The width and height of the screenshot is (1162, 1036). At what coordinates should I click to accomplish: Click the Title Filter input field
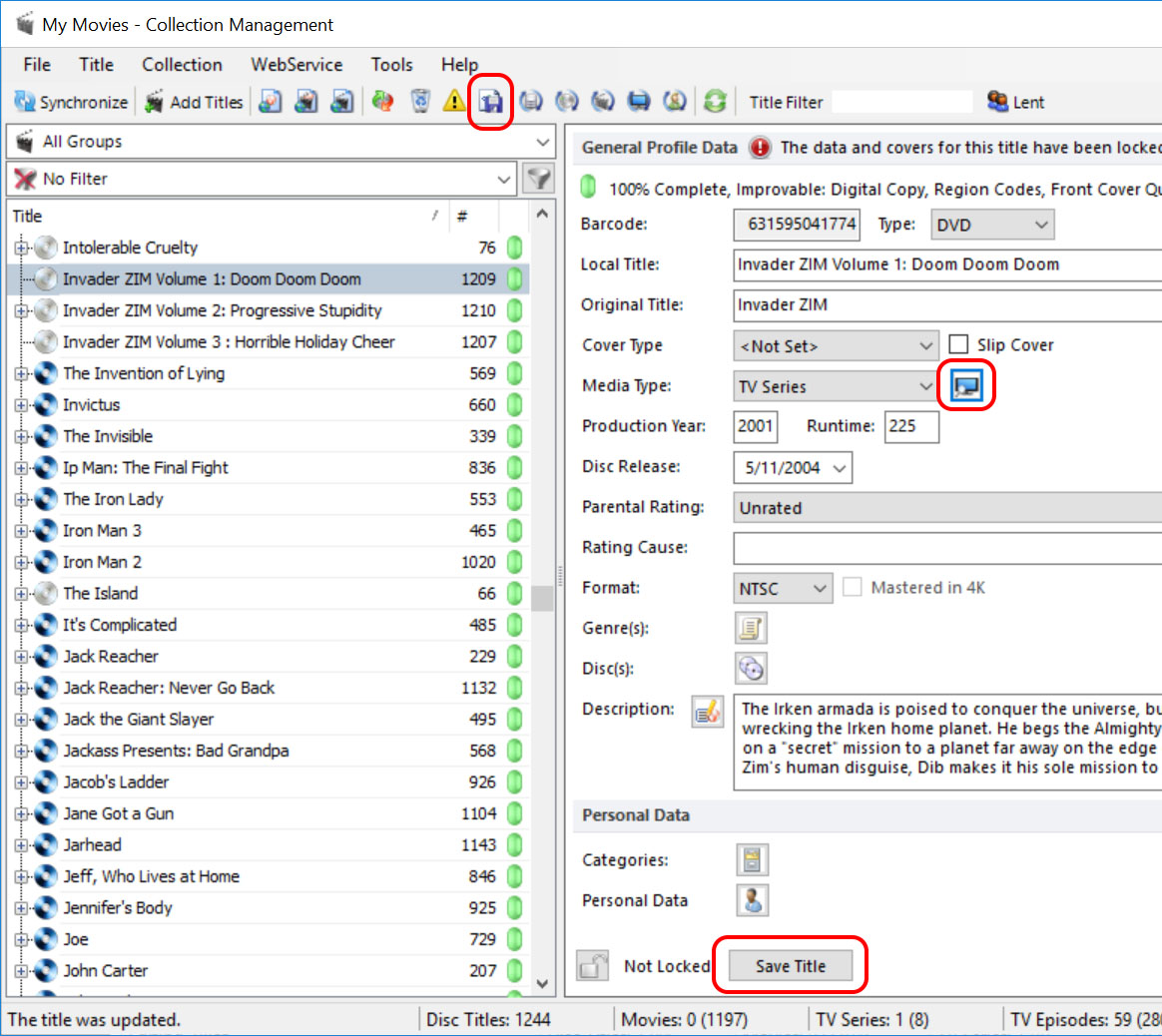(901, 102)
